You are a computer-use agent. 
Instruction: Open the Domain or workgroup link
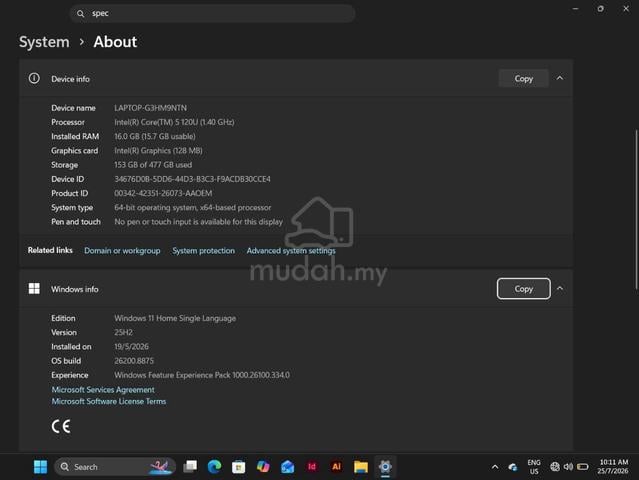[122, 251]
